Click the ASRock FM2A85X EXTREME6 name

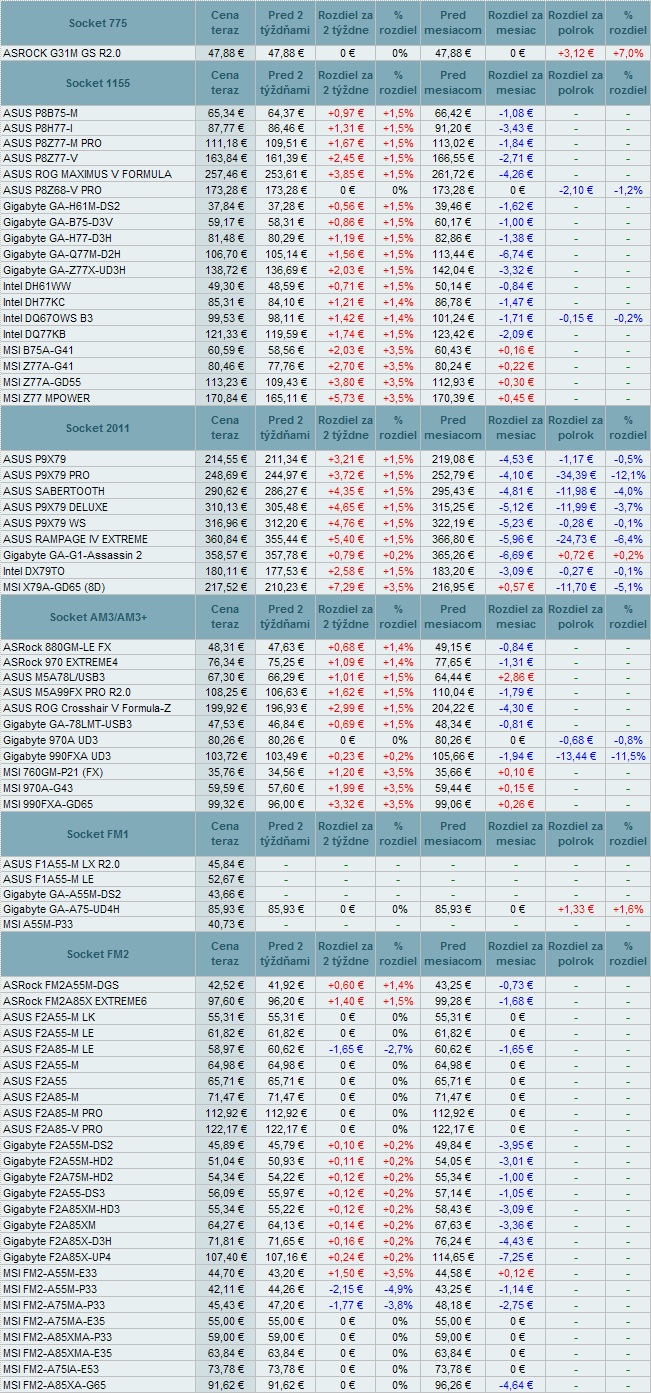pyautogui.click(x=75, y=1001)
